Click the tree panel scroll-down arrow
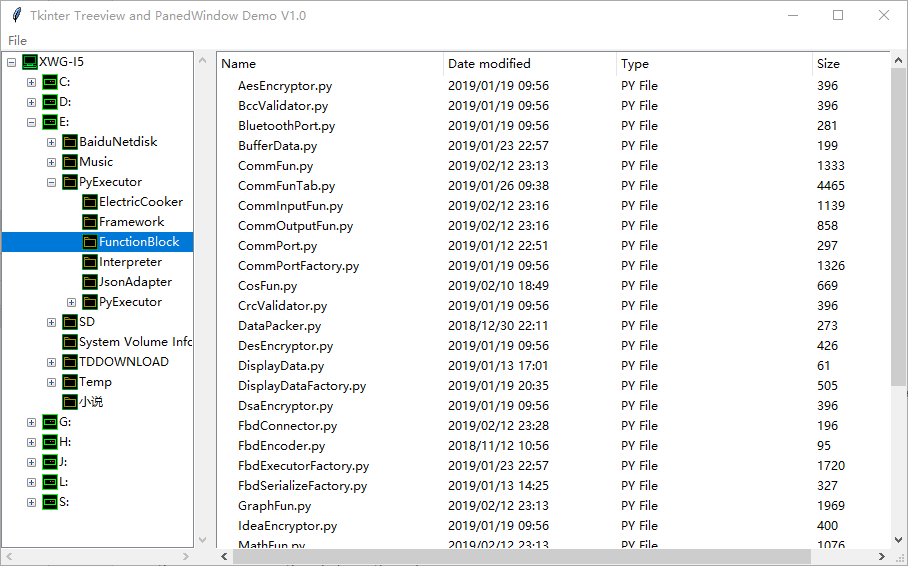Viewport: 908px width, 566px height. pyautogui.click(x=202, y=539)
